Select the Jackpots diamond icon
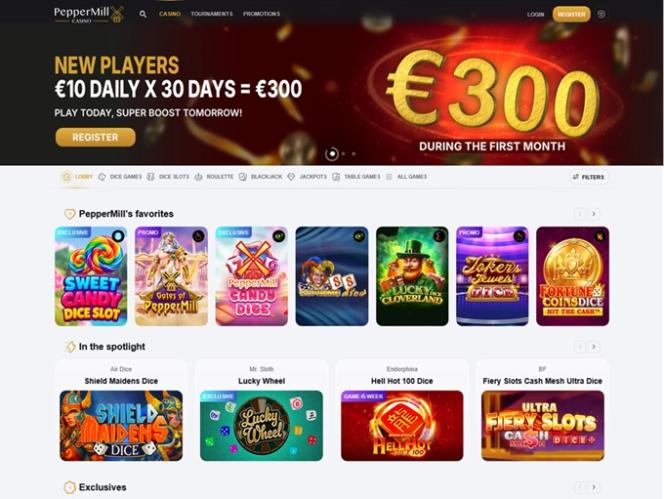Viewport: 664px width, 499px height. click(291, 177)
